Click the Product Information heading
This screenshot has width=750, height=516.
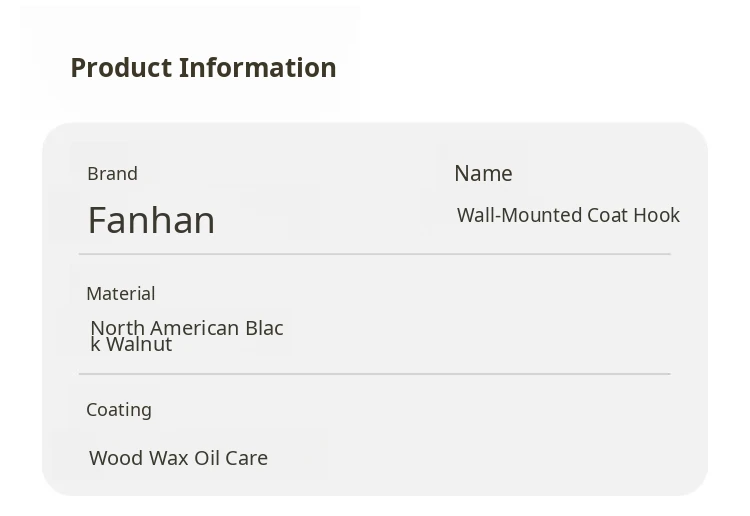tap(203, 68)
